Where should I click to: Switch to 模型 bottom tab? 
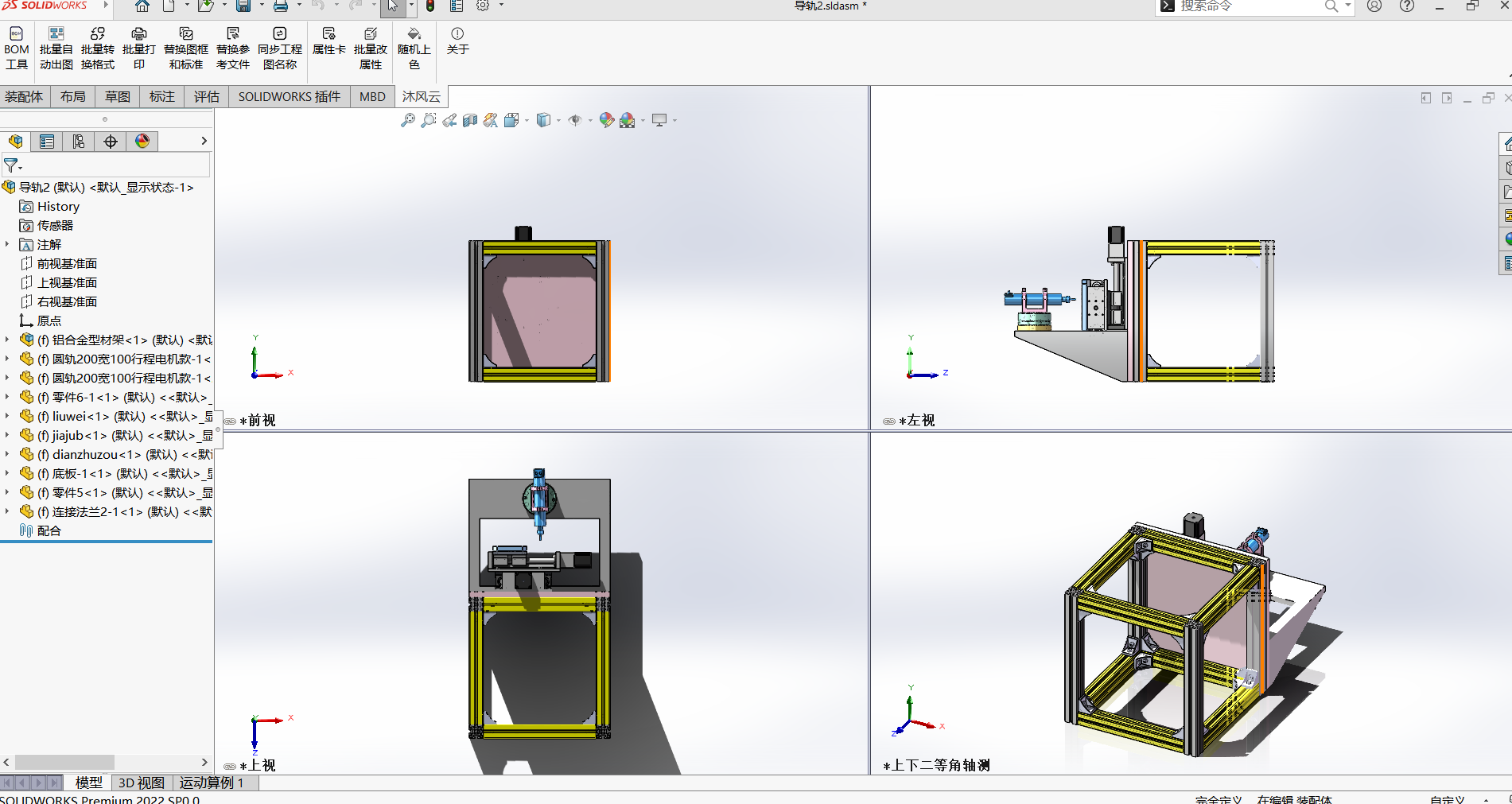click(88, 783)
